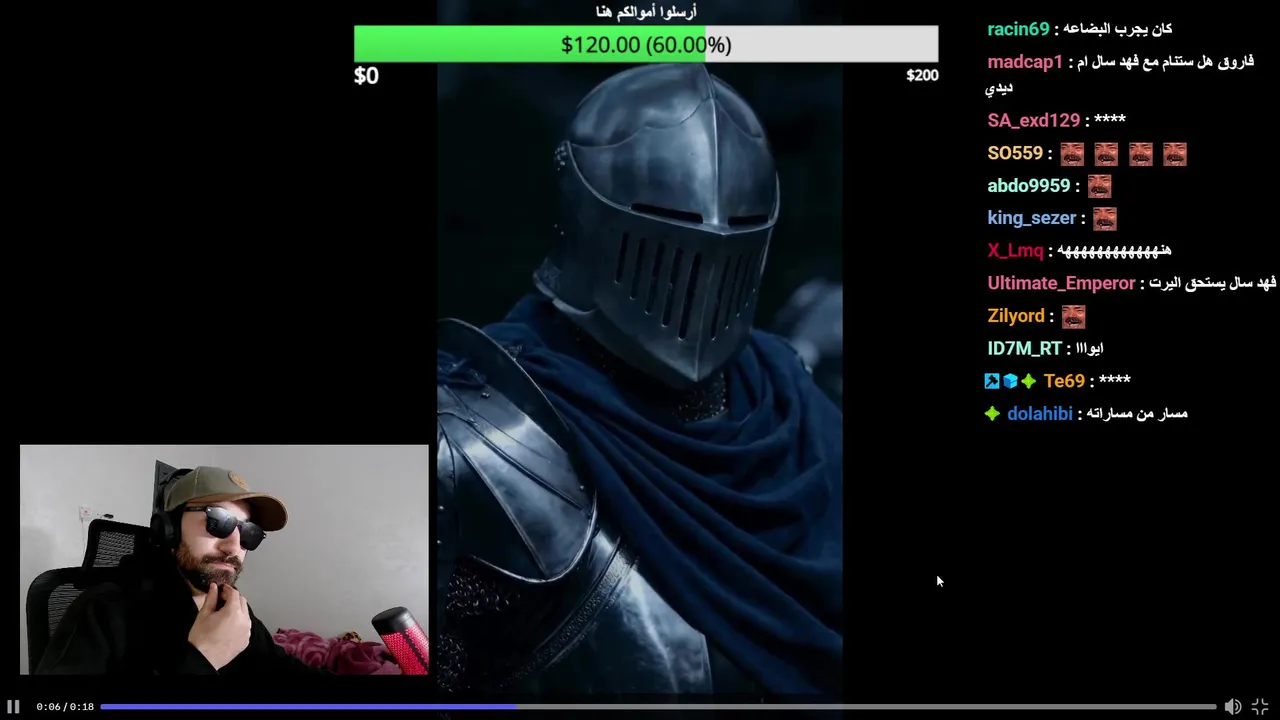The width and height of the screenshot is (1280, 720).
Task: Click the Arabic donation goal title
Action: (x=646, y=12)
